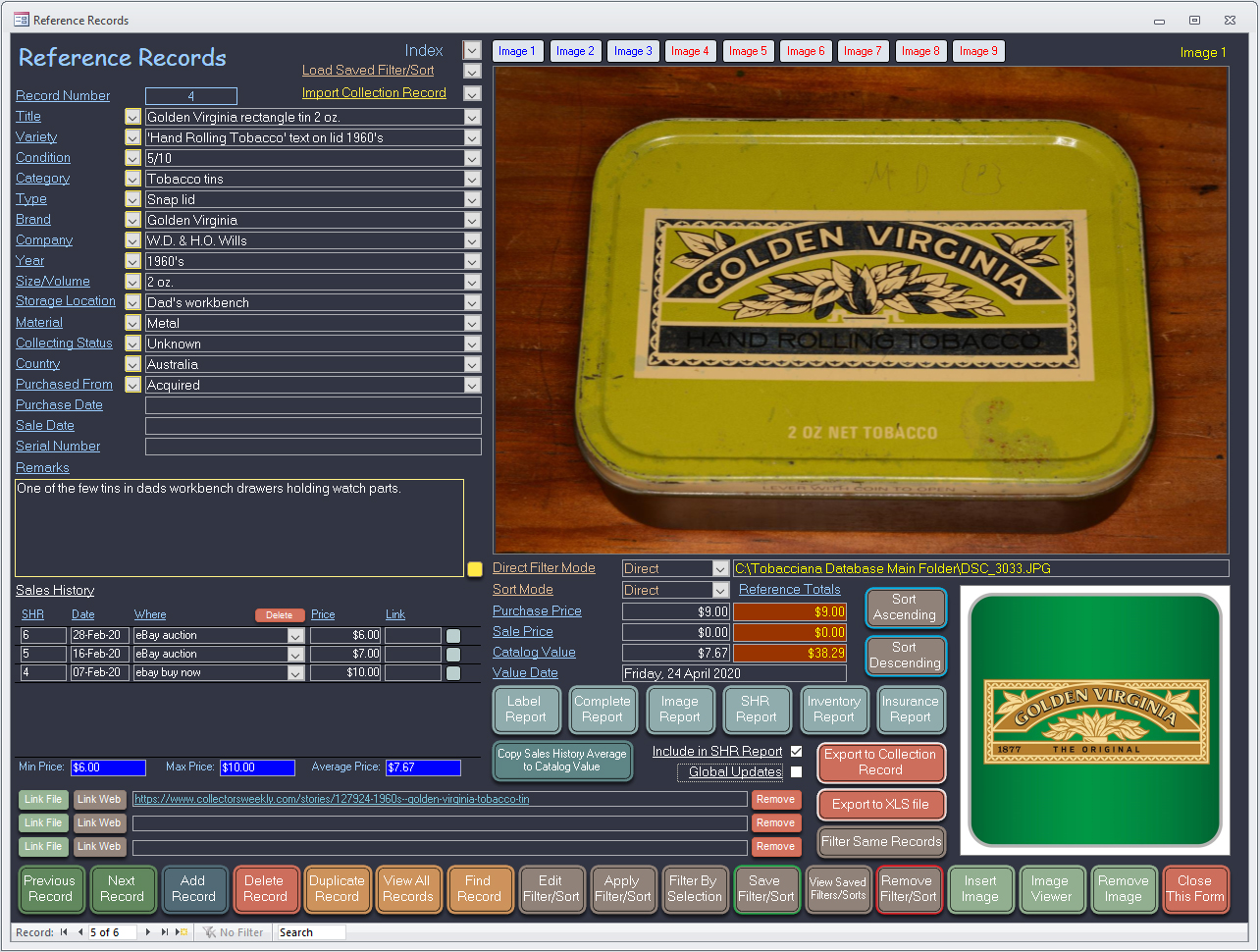
Task: Click the small yellow button beside Condition
Action: (132, 158)
